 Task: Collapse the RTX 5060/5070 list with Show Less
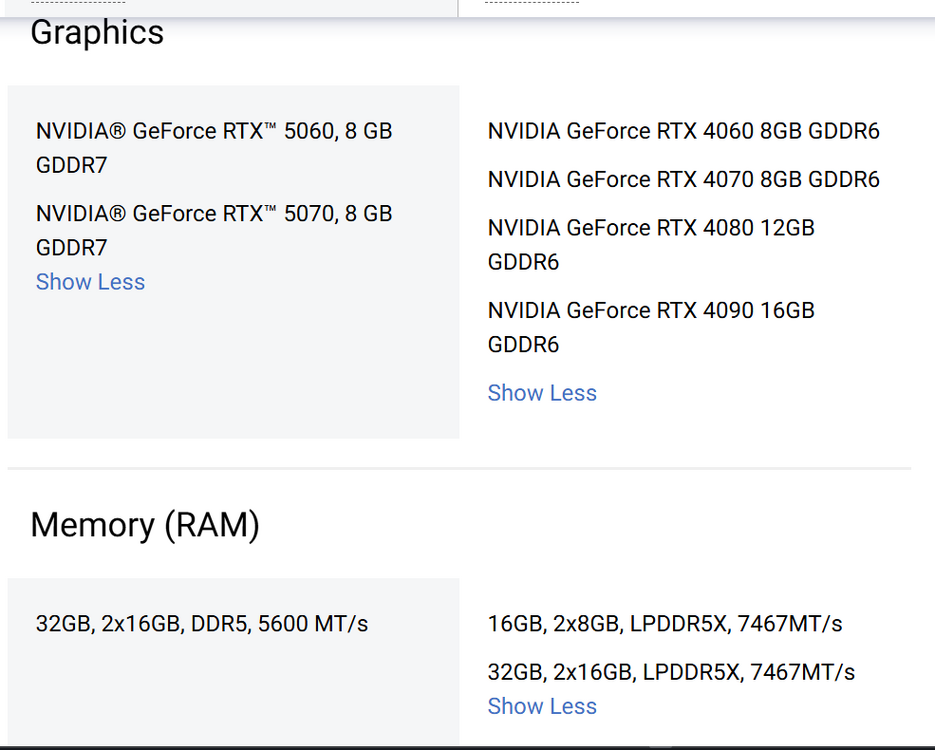(x=90, y=282)
